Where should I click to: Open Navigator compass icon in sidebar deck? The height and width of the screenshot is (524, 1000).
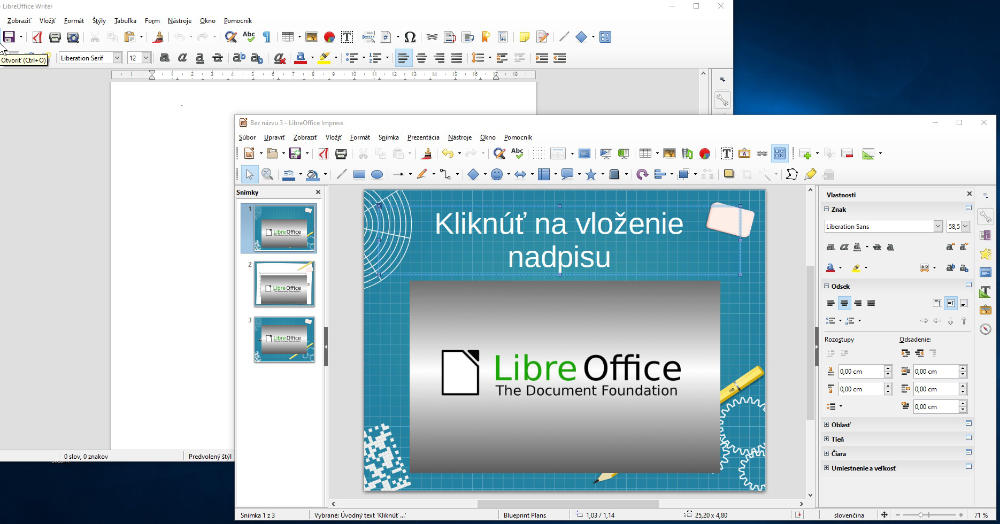[x=986, y=329]
